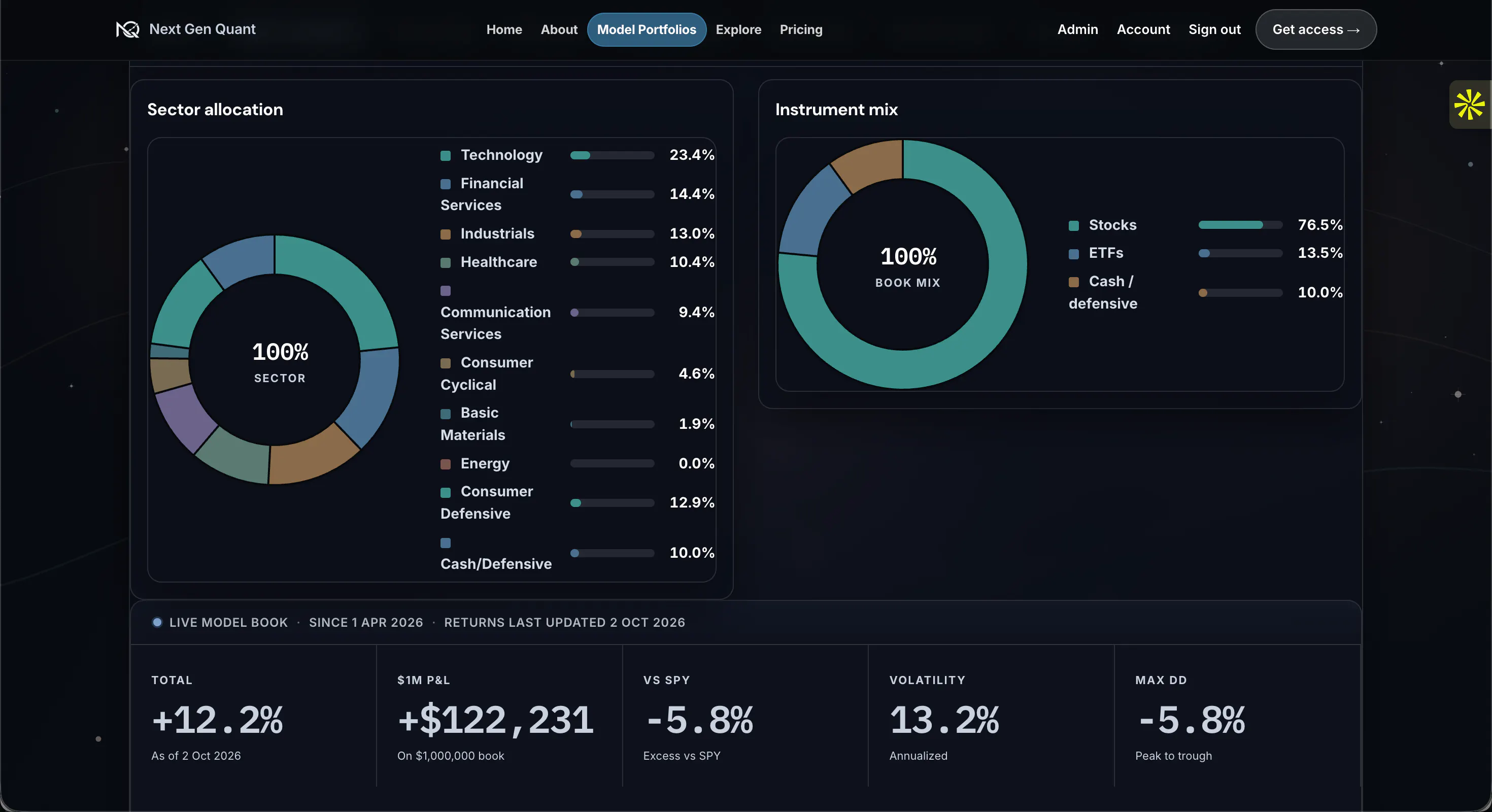Open the yellow starburst widget icon

[1469, 105]
